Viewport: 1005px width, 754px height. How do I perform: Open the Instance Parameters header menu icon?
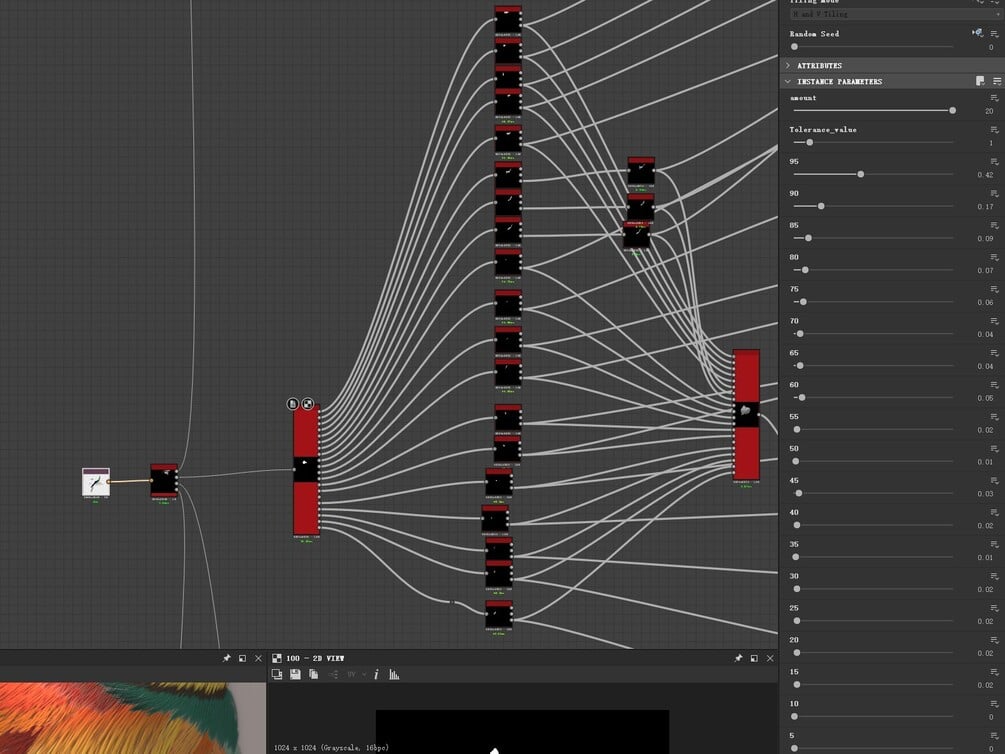(997, 81)
